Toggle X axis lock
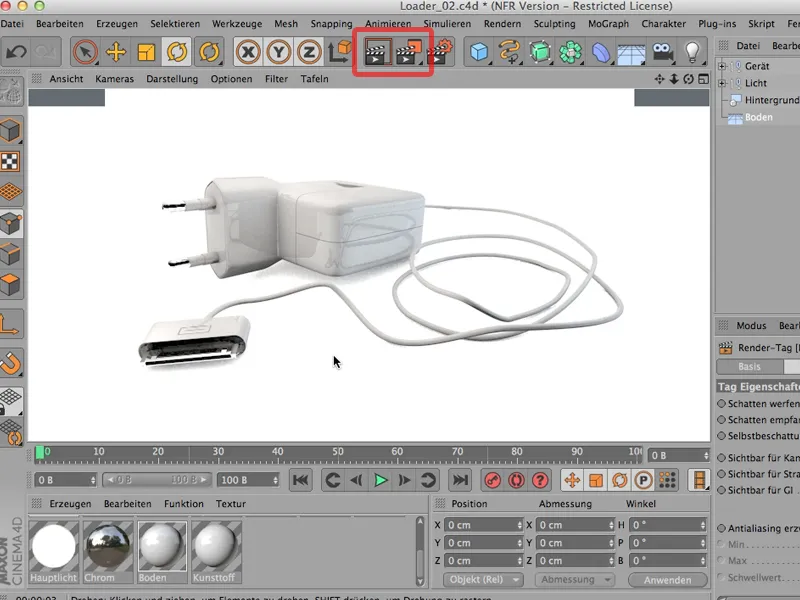The width and height of the screenshot is (800, 600). [x=248, y=52]
